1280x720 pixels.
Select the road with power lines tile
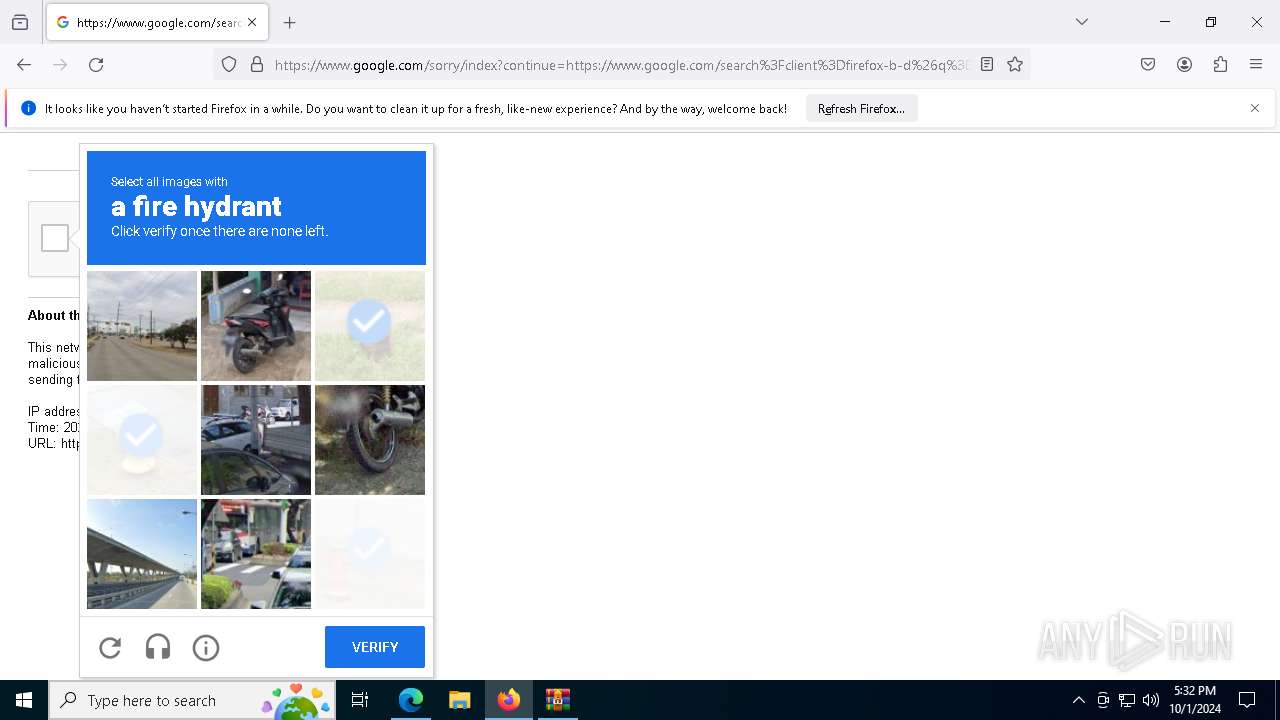142,326
